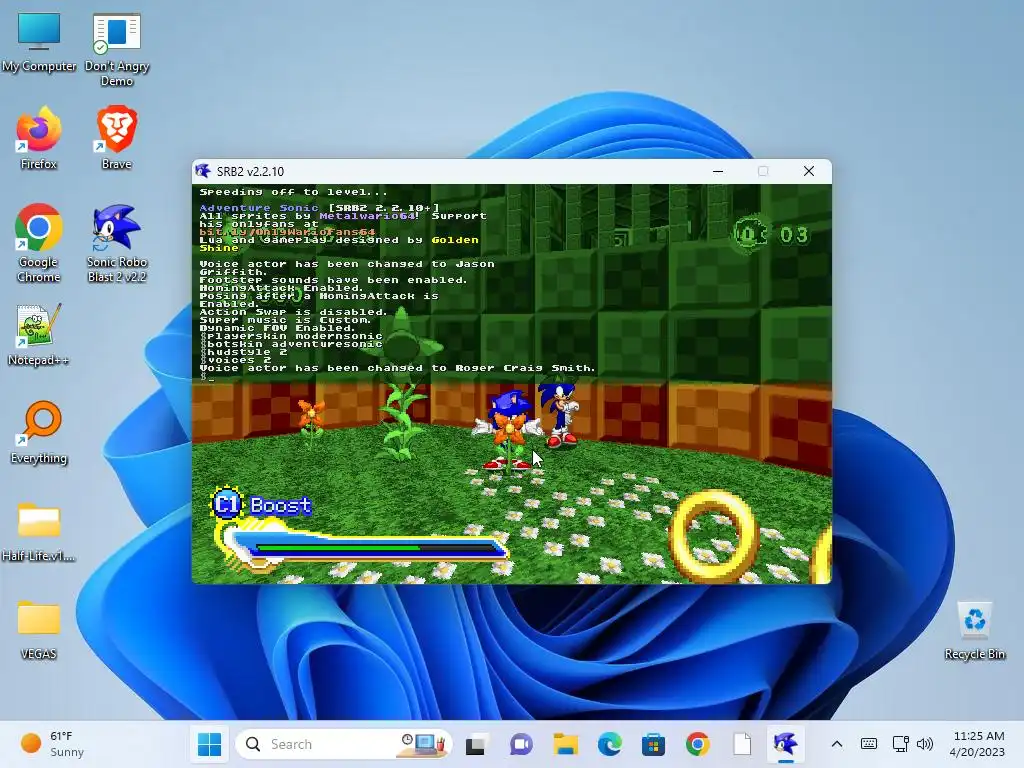This screenshot has width=1024, height=768.
Task: Select the Sonic Robo Blast 2 v2.2 desktop icon
Action: pos(117,243)
